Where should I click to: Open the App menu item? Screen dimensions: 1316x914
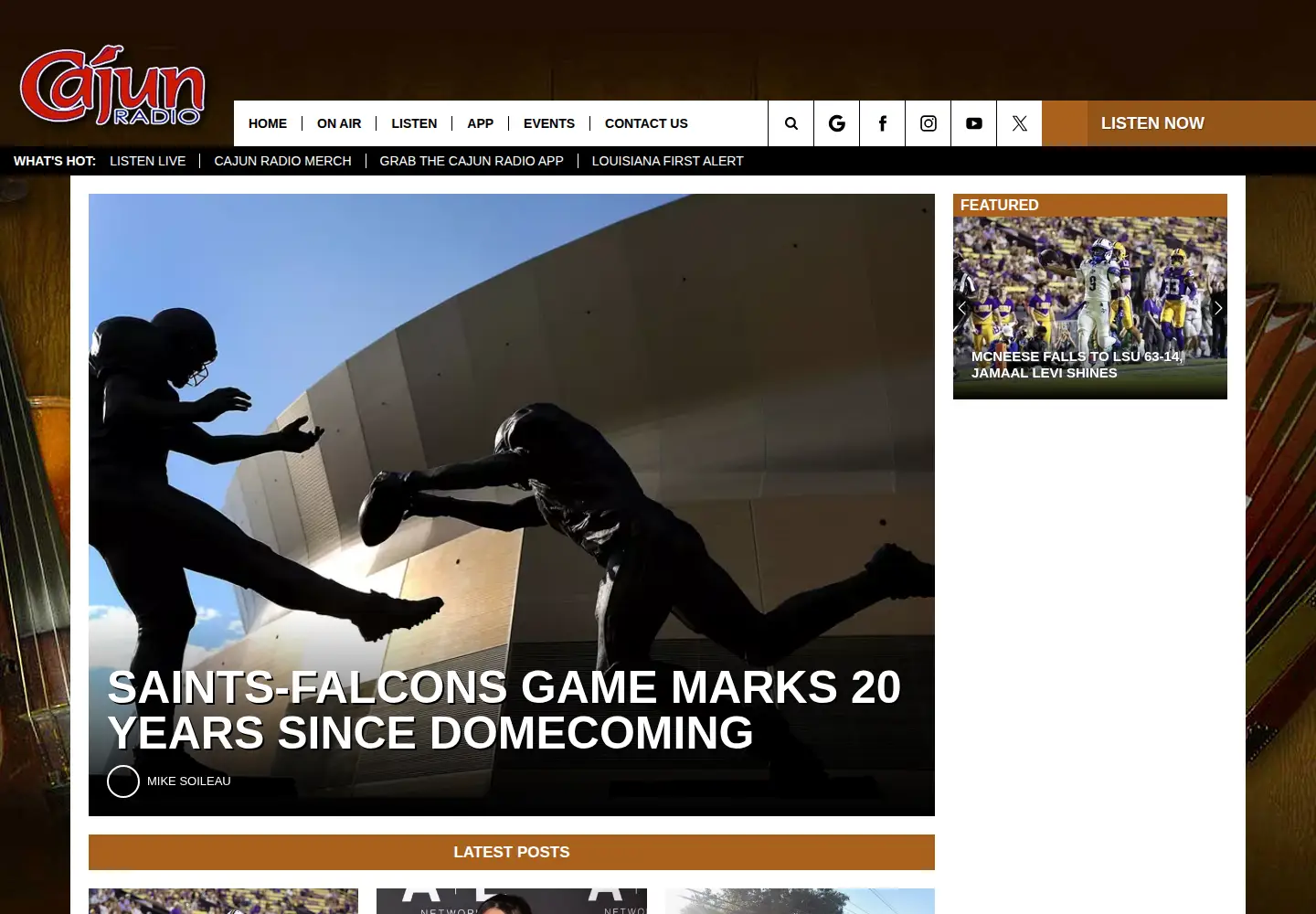pyautogui.click(x=480, y=123)
